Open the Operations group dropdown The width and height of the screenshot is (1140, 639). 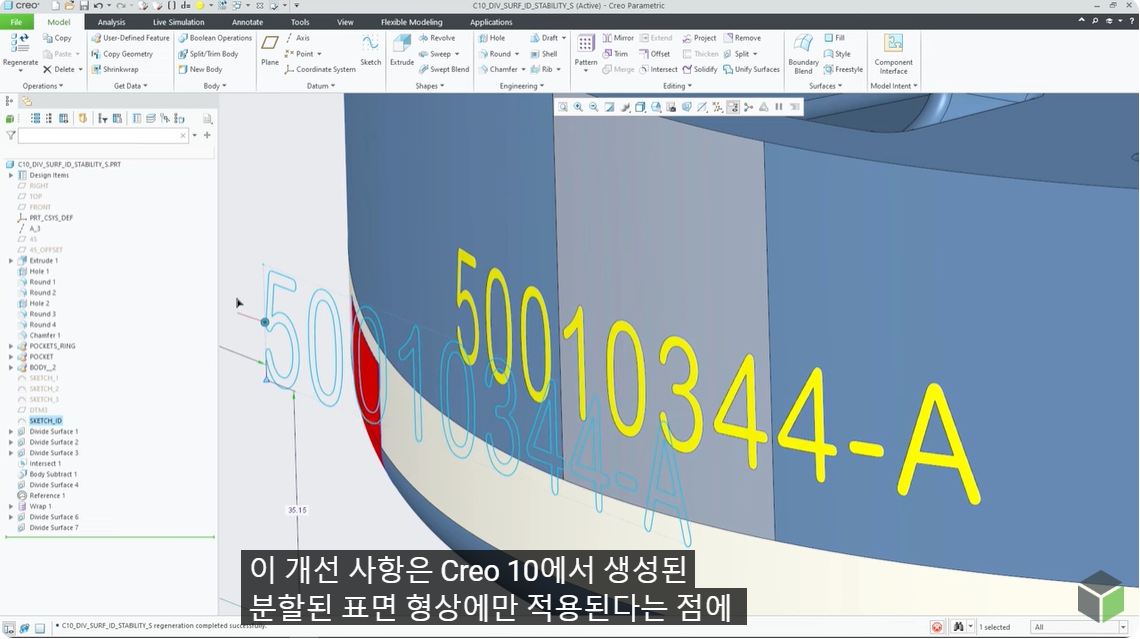click(43, 86)
